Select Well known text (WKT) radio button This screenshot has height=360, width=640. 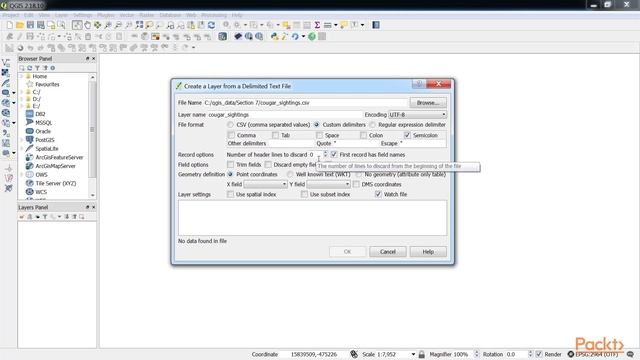pyautogui.click(x=290, y=174)
